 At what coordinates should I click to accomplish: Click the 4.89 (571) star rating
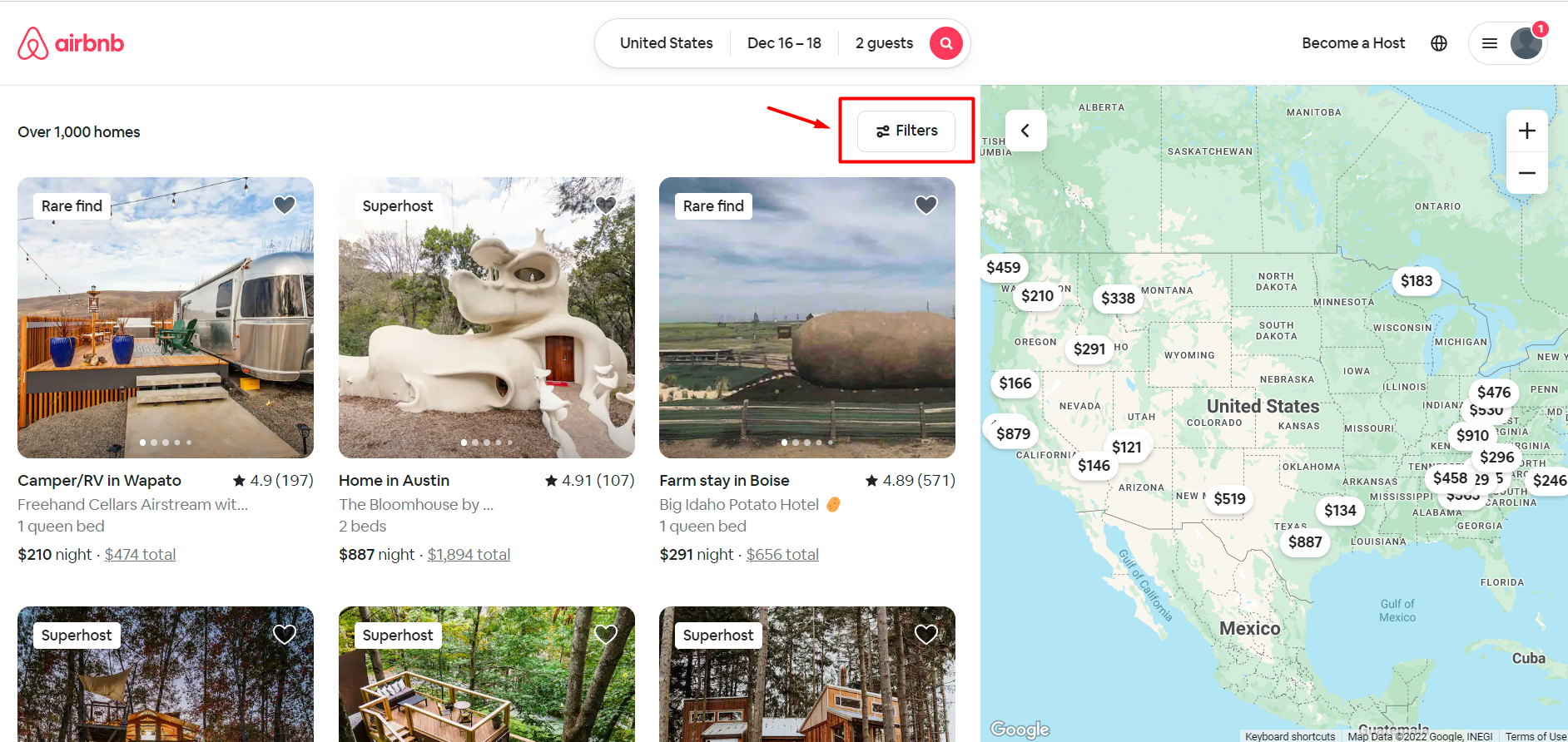911,481
